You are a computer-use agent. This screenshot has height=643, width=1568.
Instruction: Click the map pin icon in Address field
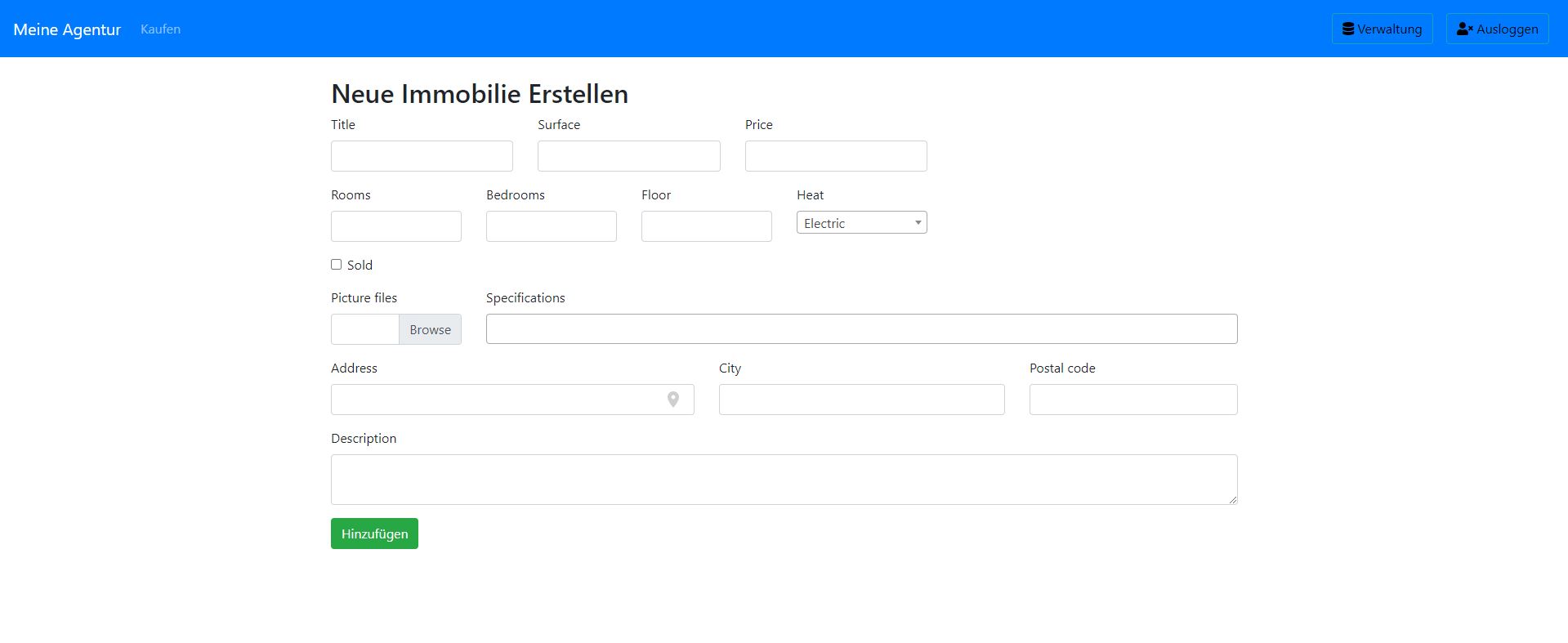tap(673, 400)
